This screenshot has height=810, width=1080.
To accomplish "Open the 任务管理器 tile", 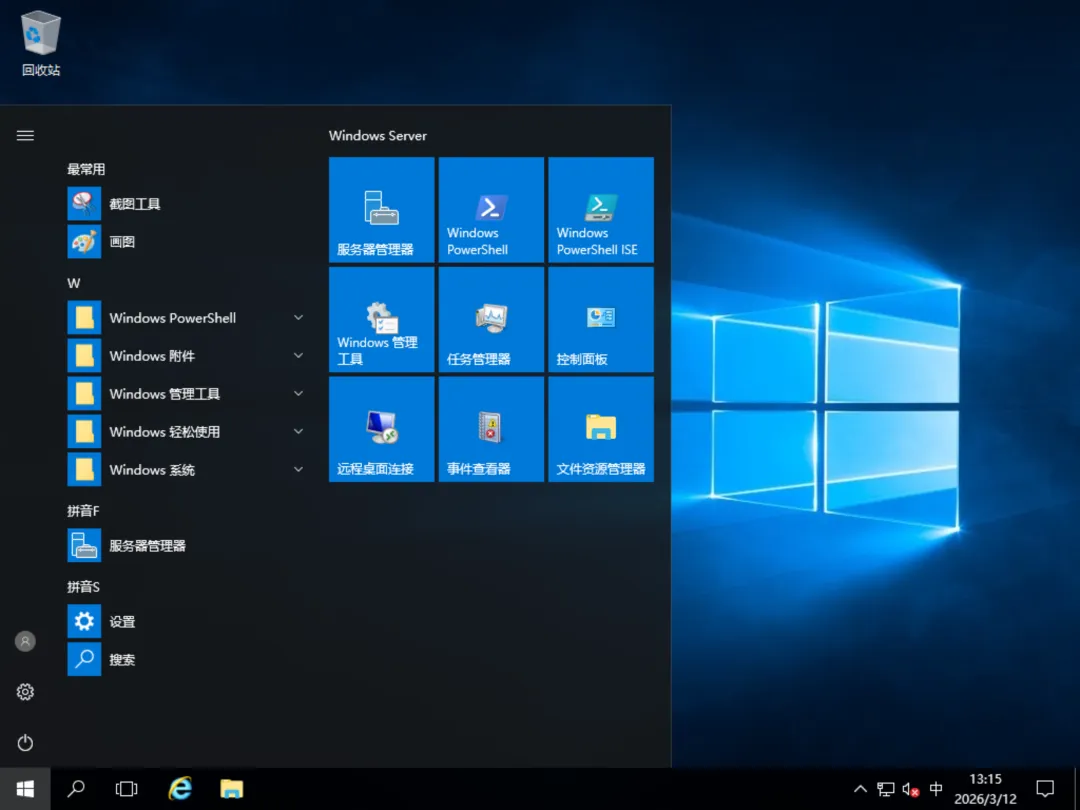I will [x=491, y=320].
